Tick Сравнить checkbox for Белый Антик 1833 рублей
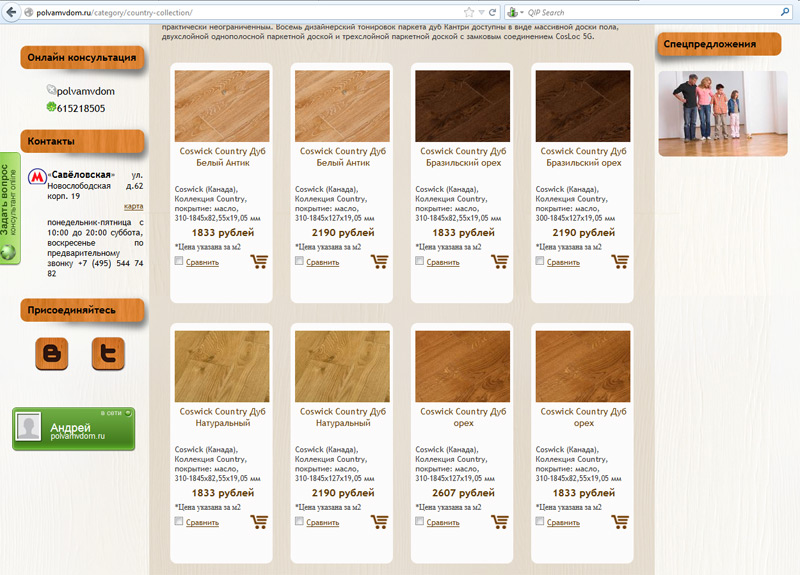The height and width of the screenshot is (575, 800). pyautogui.click(x=179, y=261)
